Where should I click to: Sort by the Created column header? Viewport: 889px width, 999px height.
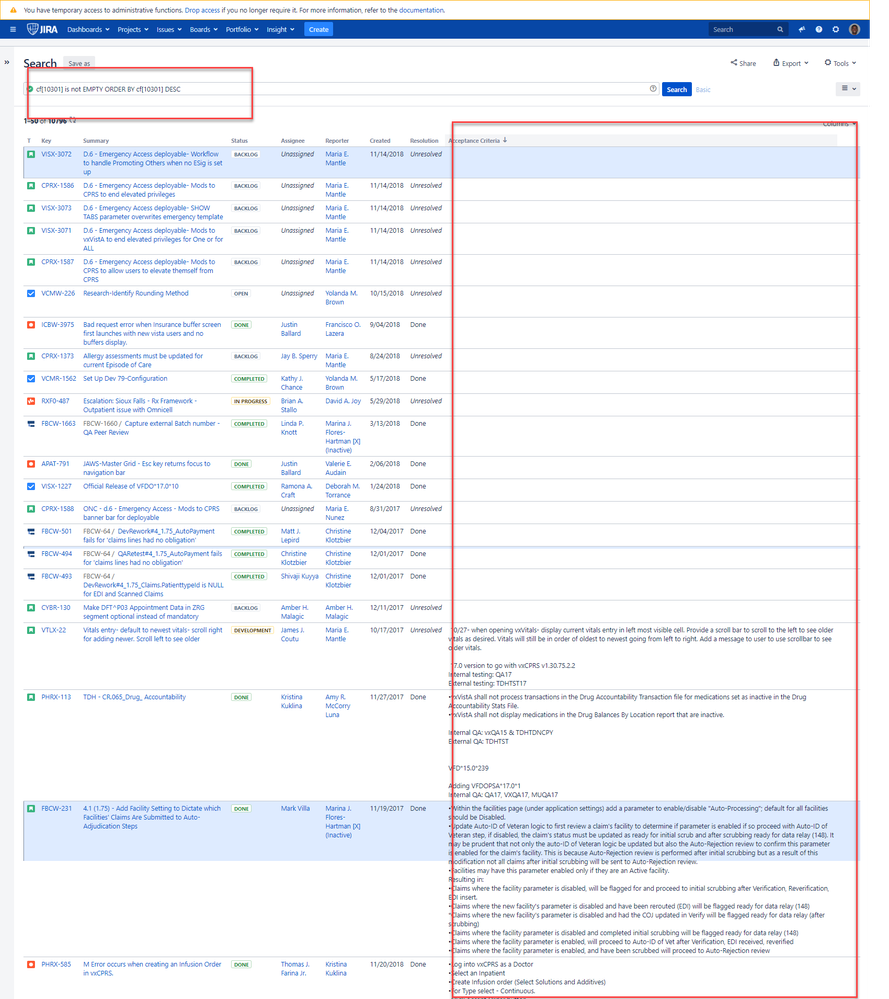pyautogui.click(x=380, y=141)
